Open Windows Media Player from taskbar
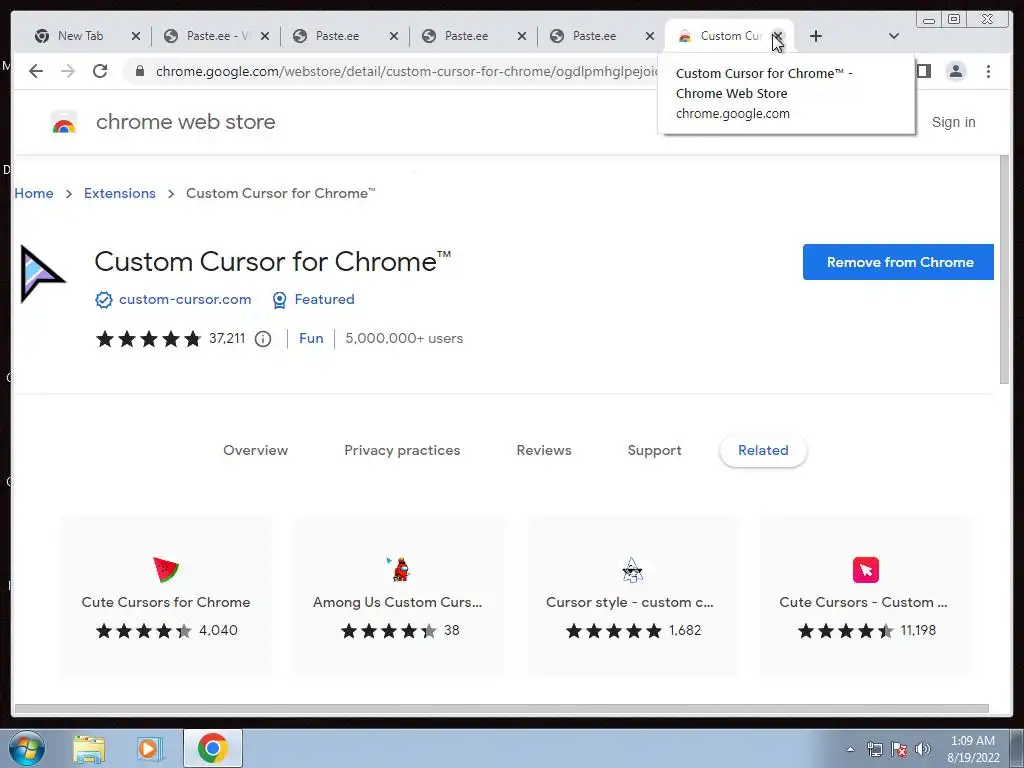The image size is (1024, 768). coord(150,748)
